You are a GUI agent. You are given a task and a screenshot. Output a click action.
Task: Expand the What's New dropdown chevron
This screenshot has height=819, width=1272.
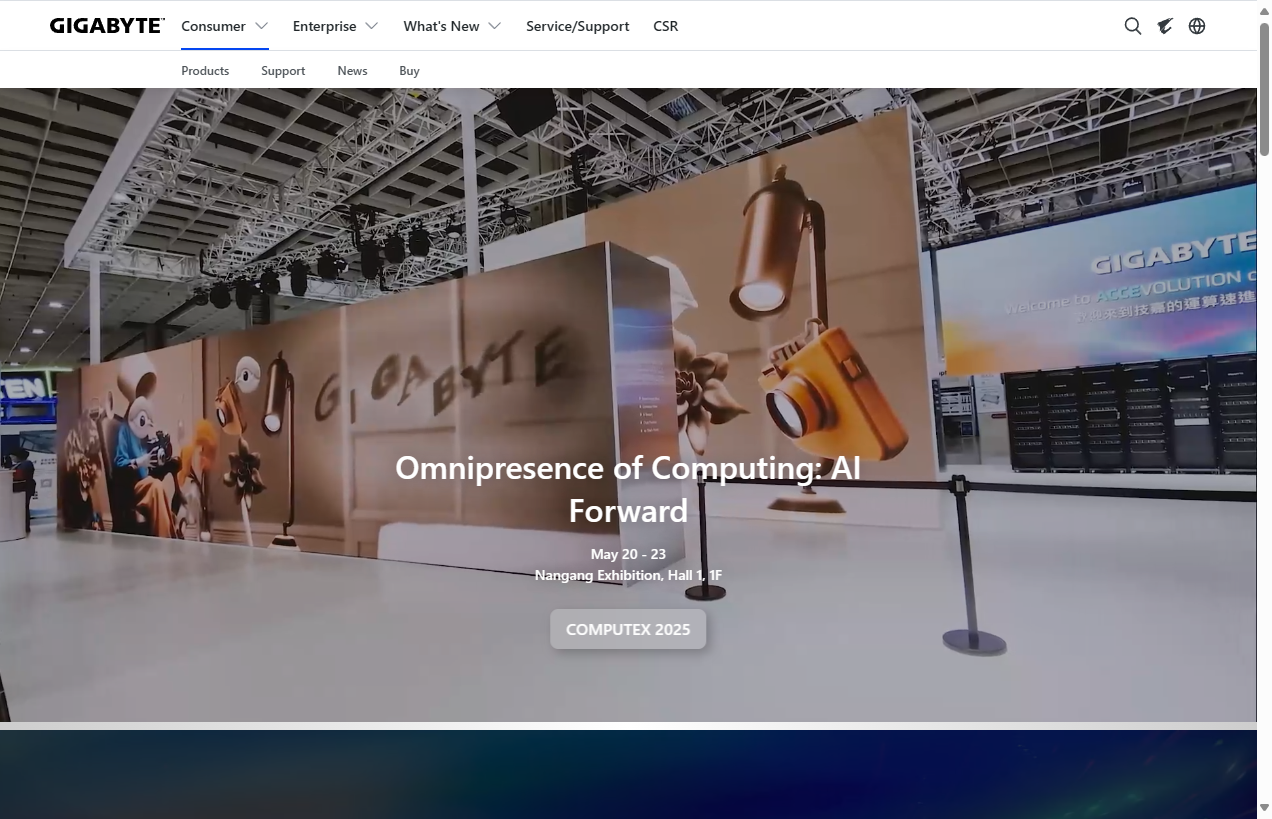coord(494,26)
